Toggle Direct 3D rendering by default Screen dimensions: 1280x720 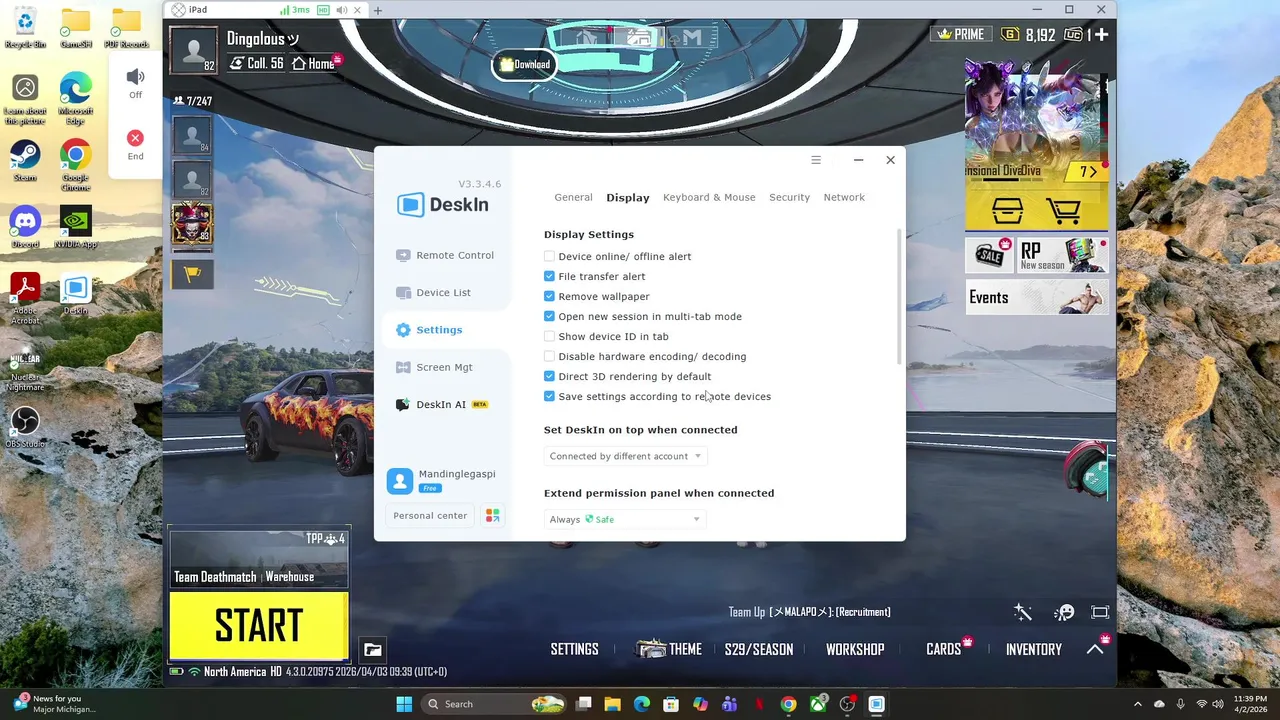tap(549, 377)
